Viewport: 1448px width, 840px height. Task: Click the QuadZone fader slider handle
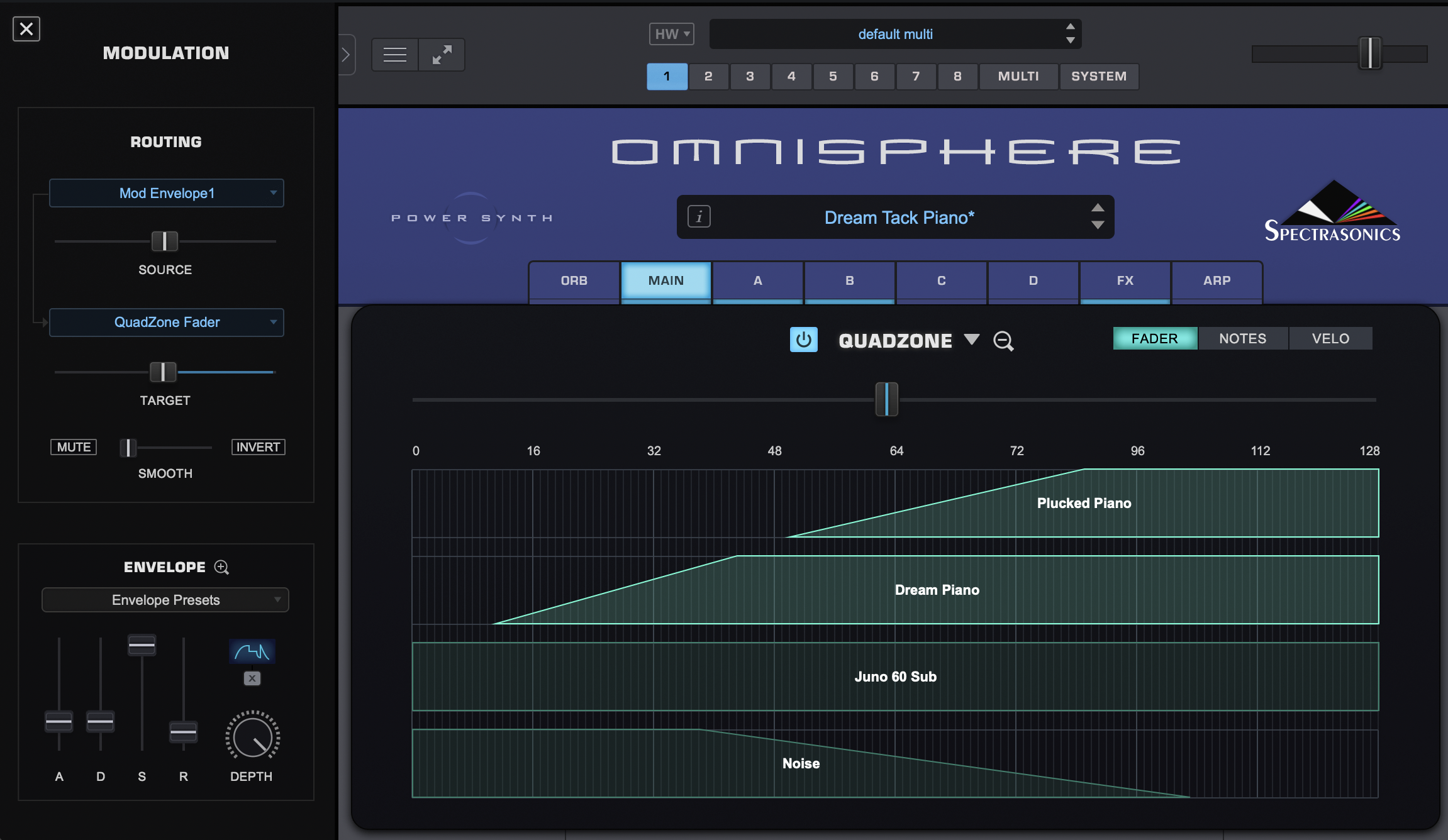coord(886,399)
